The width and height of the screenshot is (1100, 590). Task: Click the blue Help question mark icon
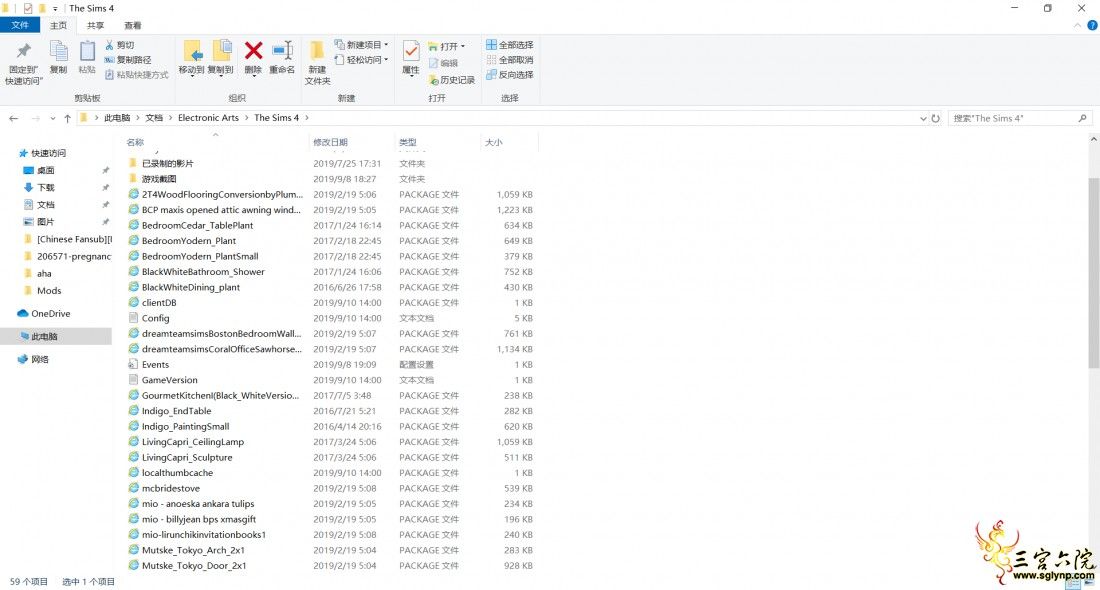coord(1092,25)
